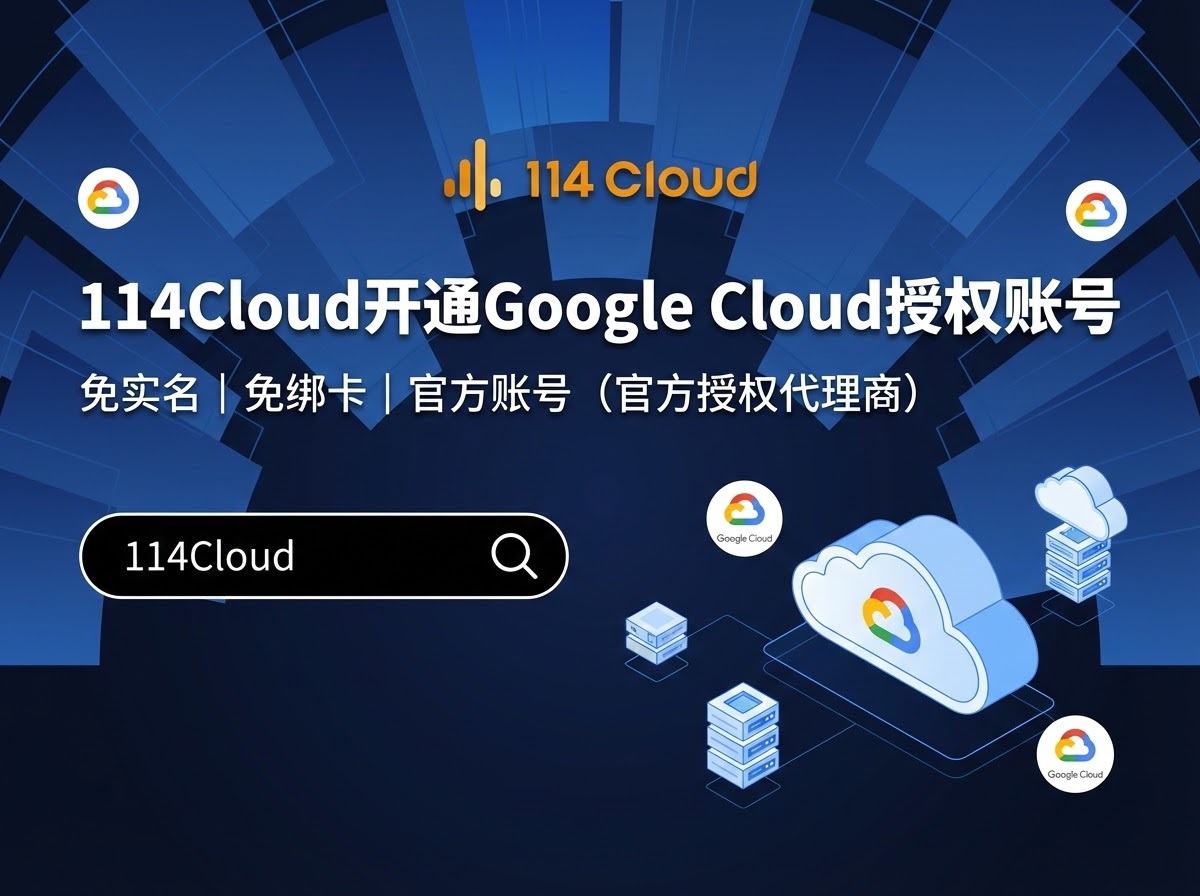Select the labeled Google Cloud badge beside the search bar

[744, 519]
